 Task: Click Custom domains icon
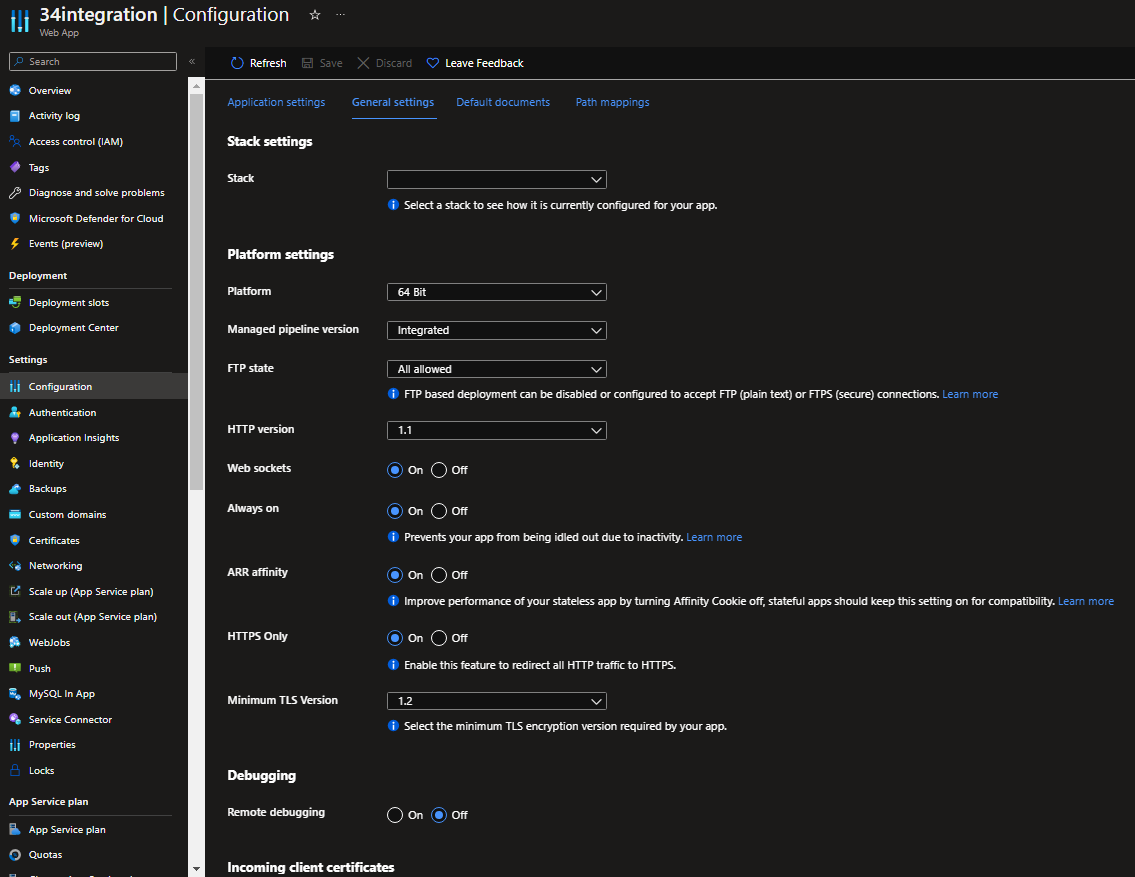point(14,514)
